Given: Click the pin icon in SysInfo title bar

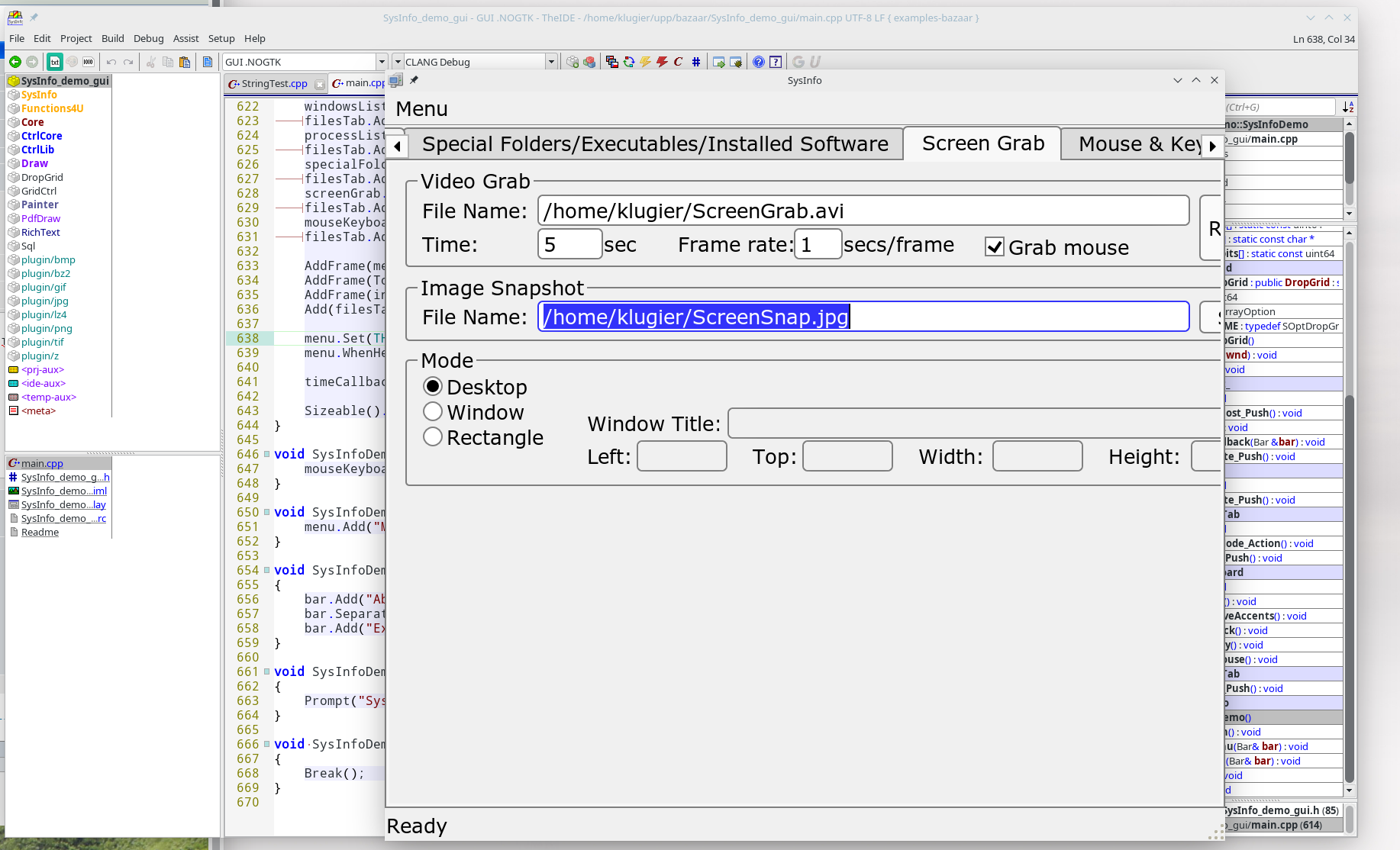Looking at the screenshot, I should [415, 80].
